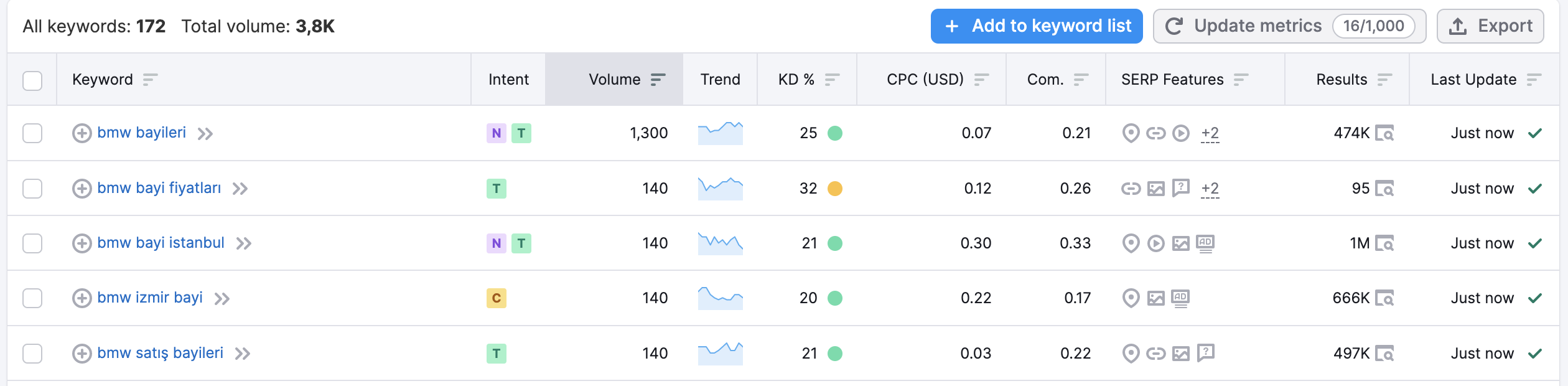Click the double-chevron icon next to bmw satış bayileri
The width and height of the screenshot is (1568, 386).
243,354
